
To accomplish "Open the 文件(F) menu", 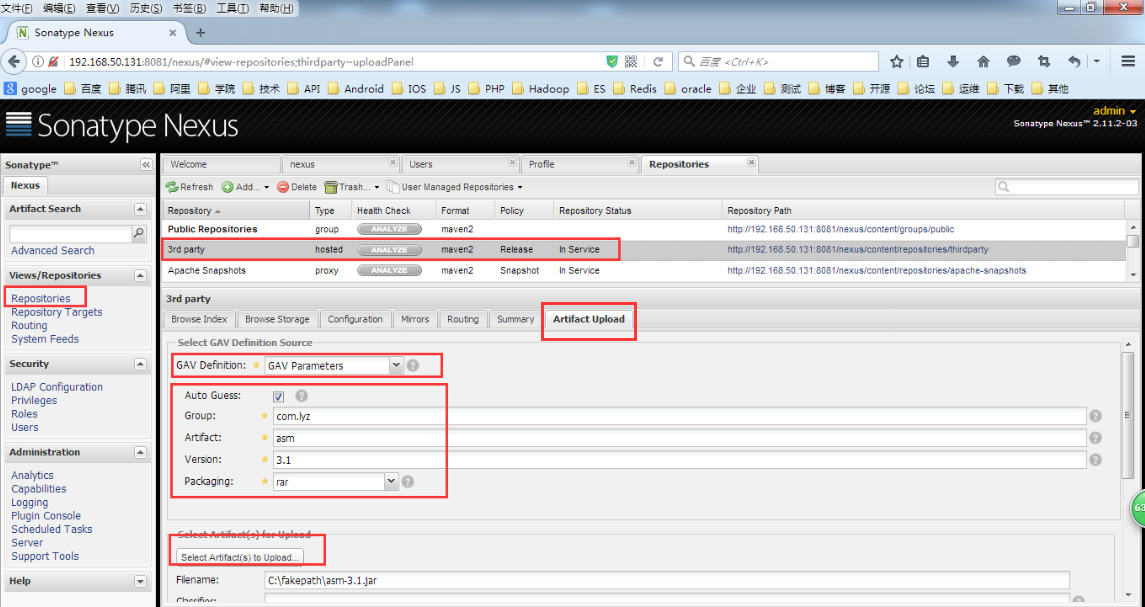I will (17, 9).
